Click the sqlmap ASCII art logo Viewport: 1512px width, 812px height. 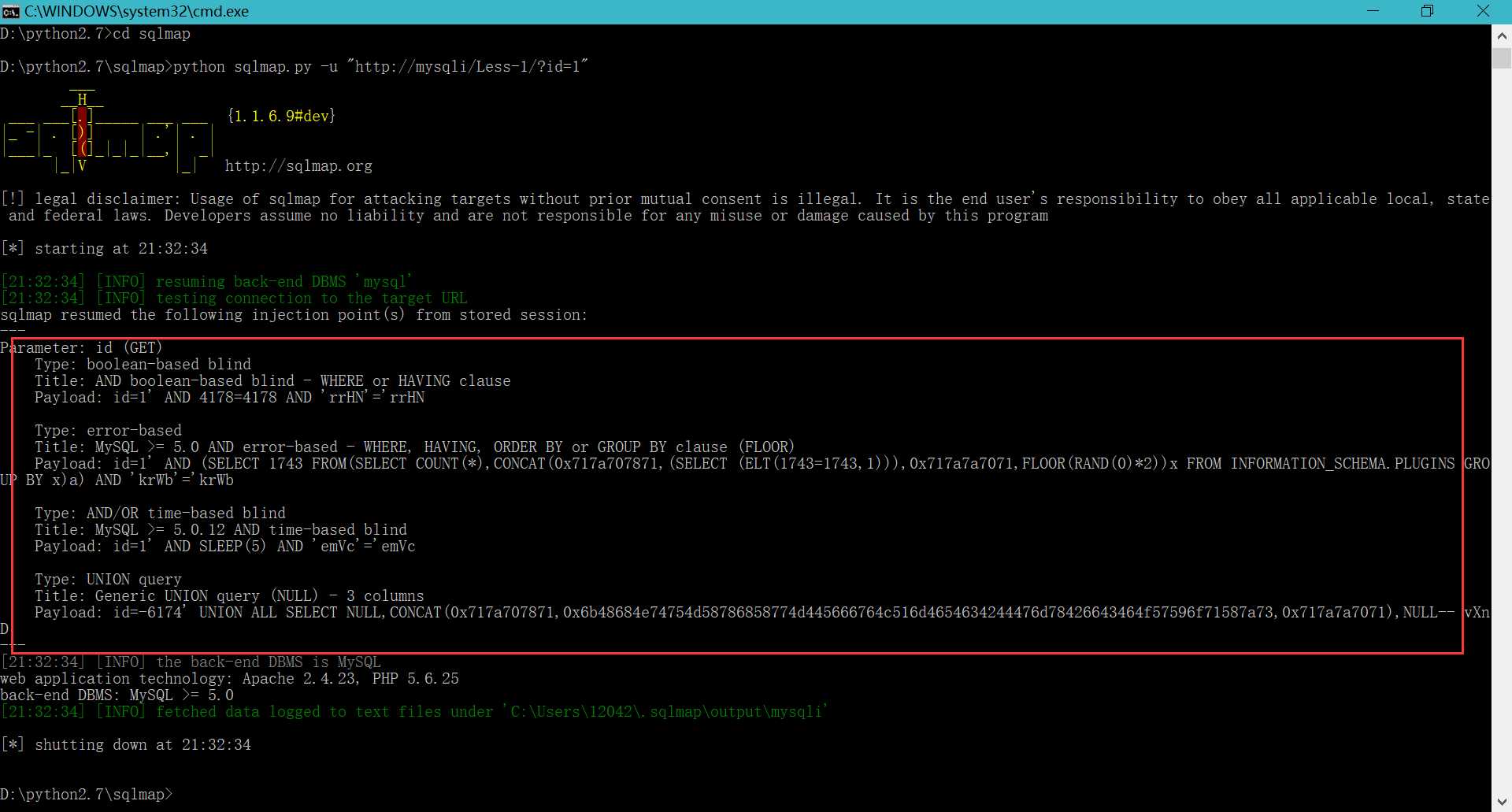pyautogui.click(x=108, y=132)
